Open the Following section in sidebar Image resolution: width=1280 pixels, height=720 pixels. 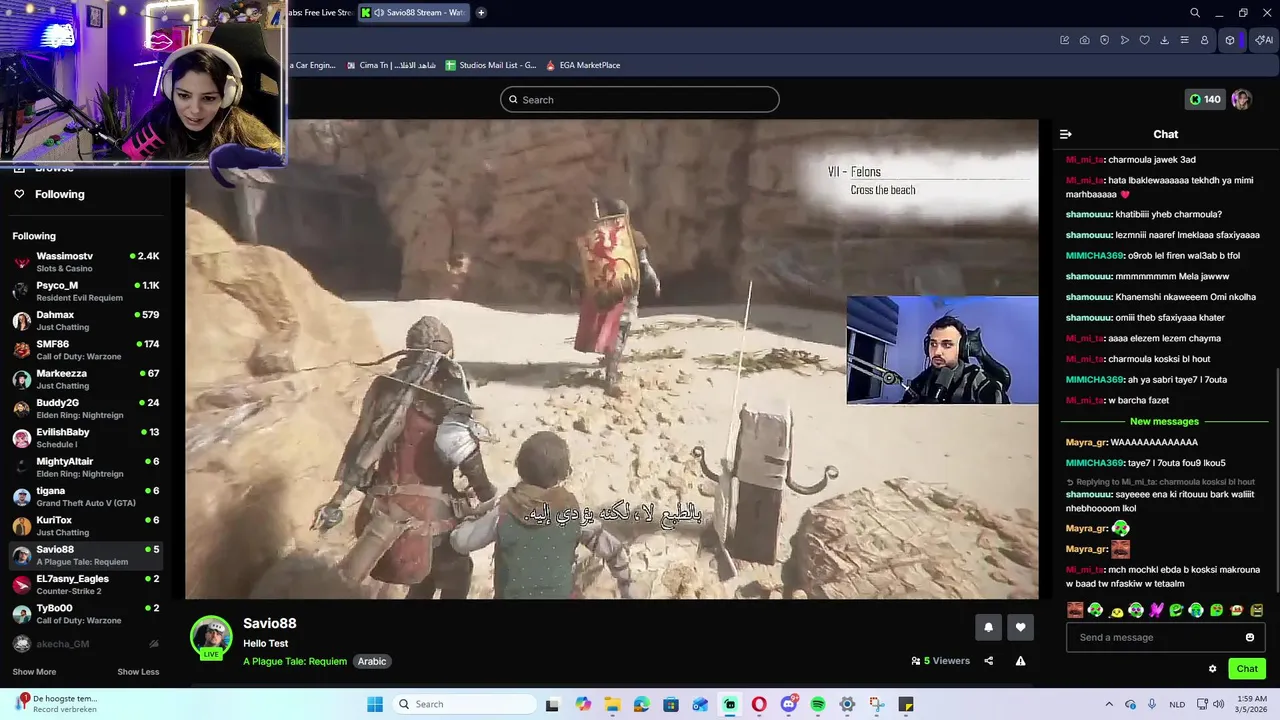point(59,194)
